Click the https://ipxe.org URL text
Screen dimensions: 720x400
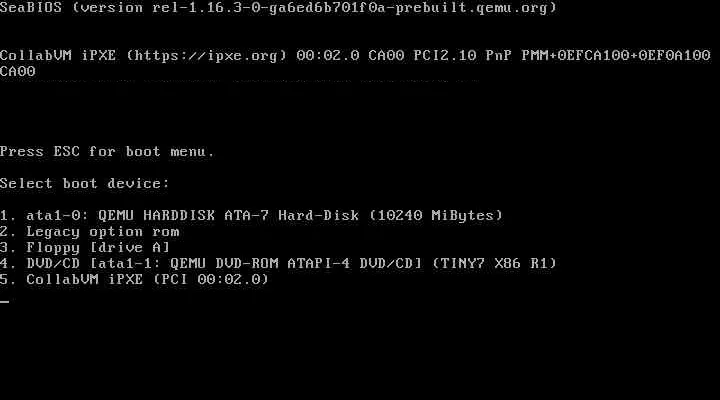(x=206, y=56)
